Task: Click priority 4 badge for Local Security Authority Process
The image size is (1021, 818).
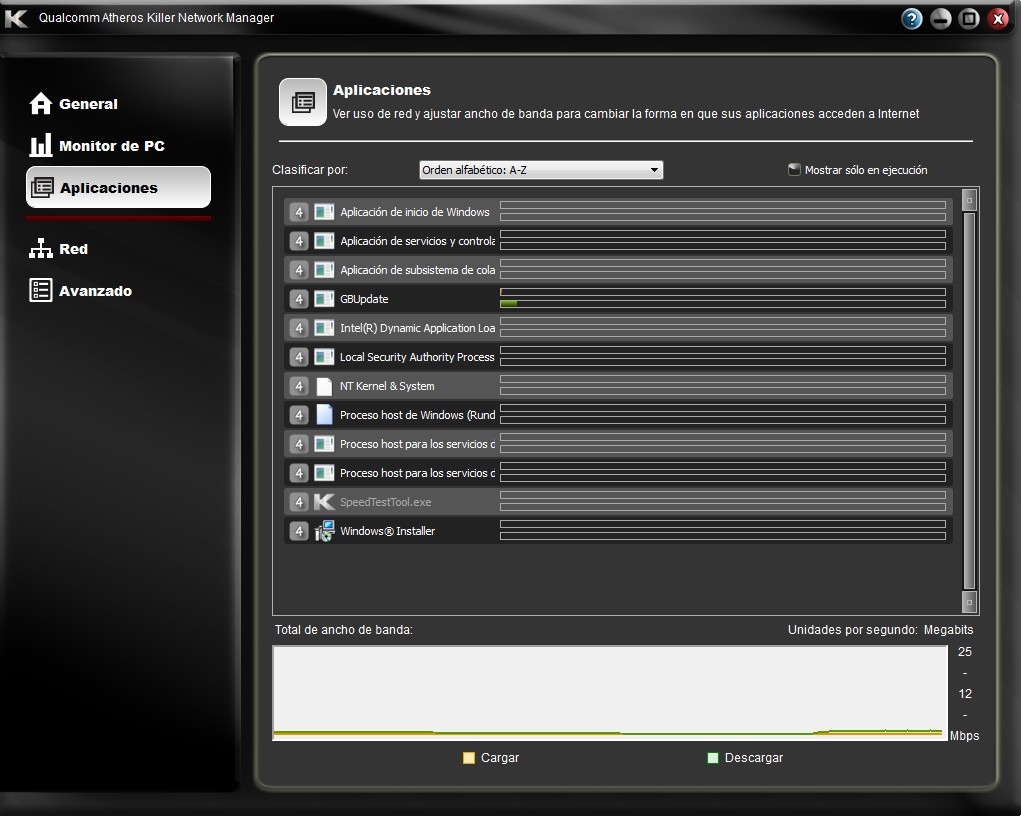Action: pyautogui.click(x=299, y=357)
